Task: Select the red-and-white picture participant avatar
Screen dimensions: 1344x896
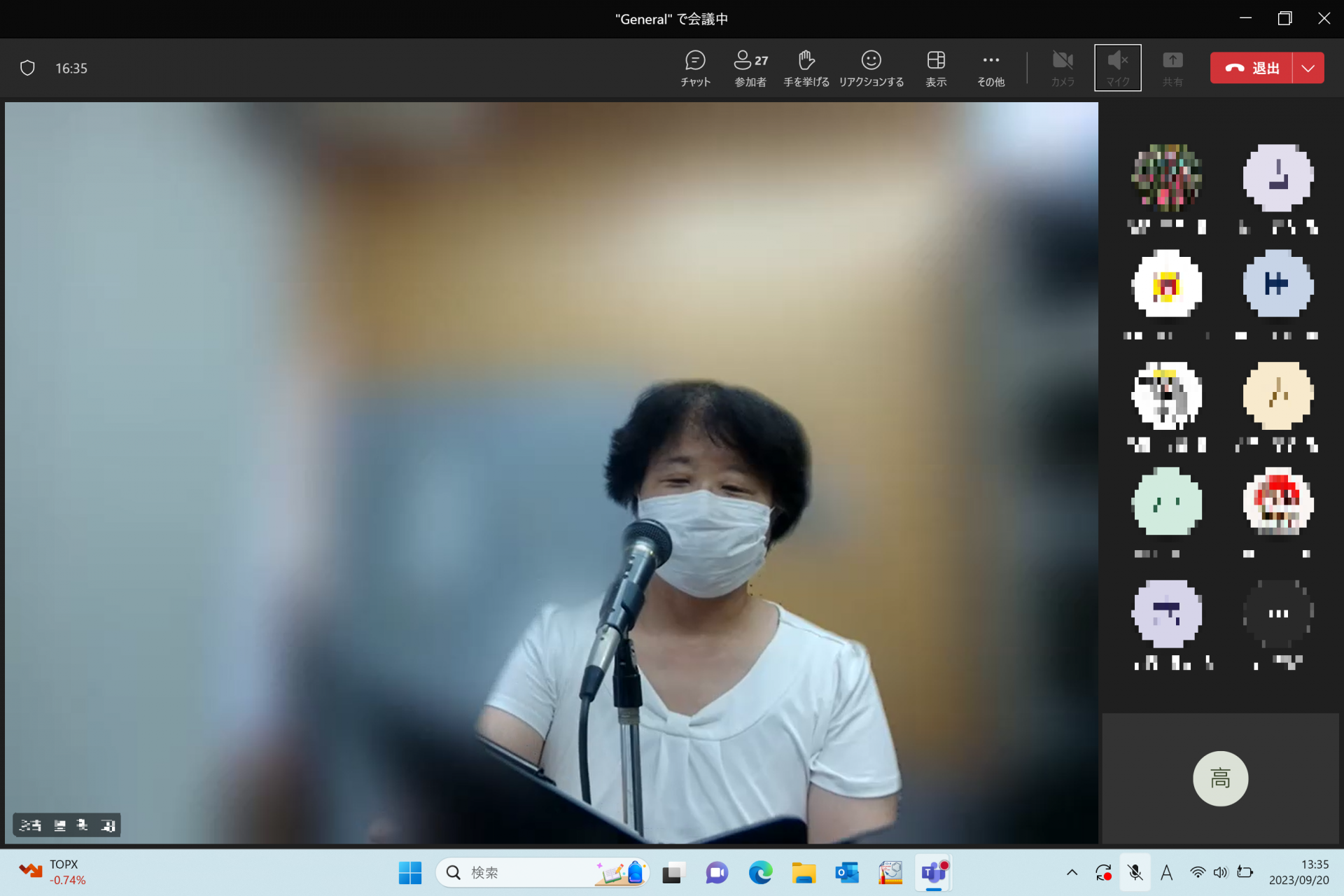Action: click(1278, 502)
